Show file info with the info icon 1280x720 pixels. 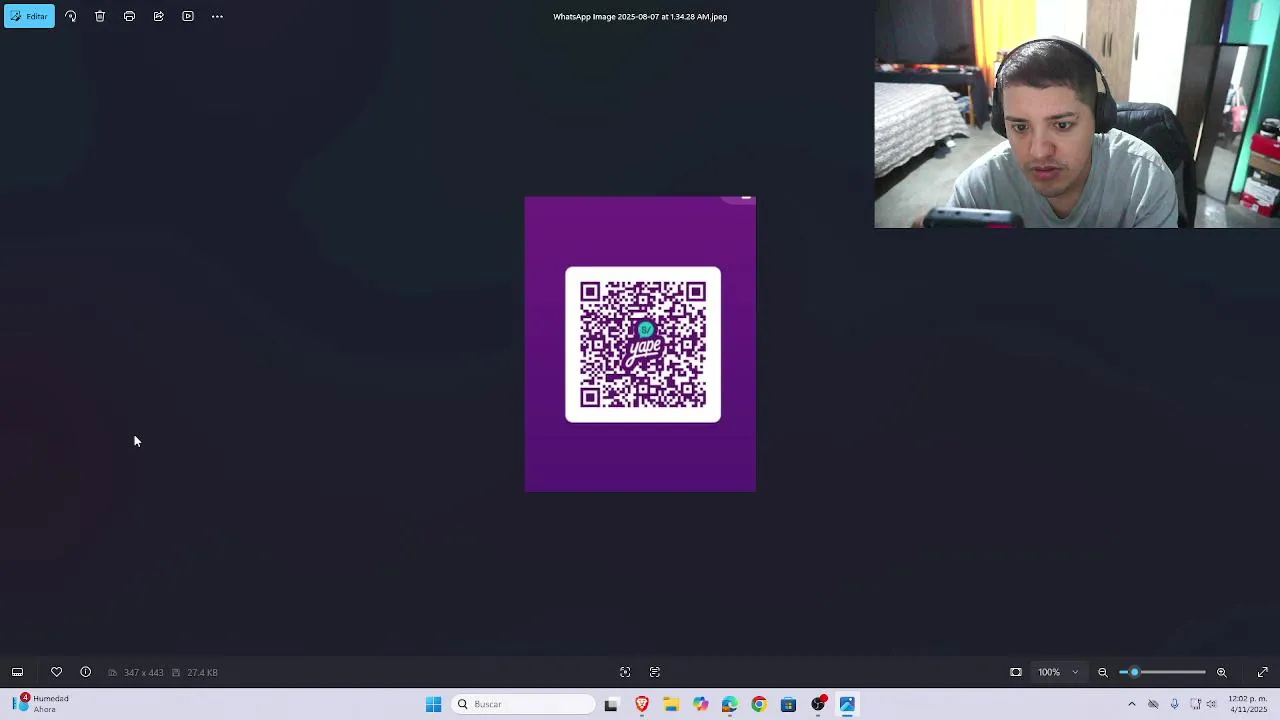click(x=85, y=672)
